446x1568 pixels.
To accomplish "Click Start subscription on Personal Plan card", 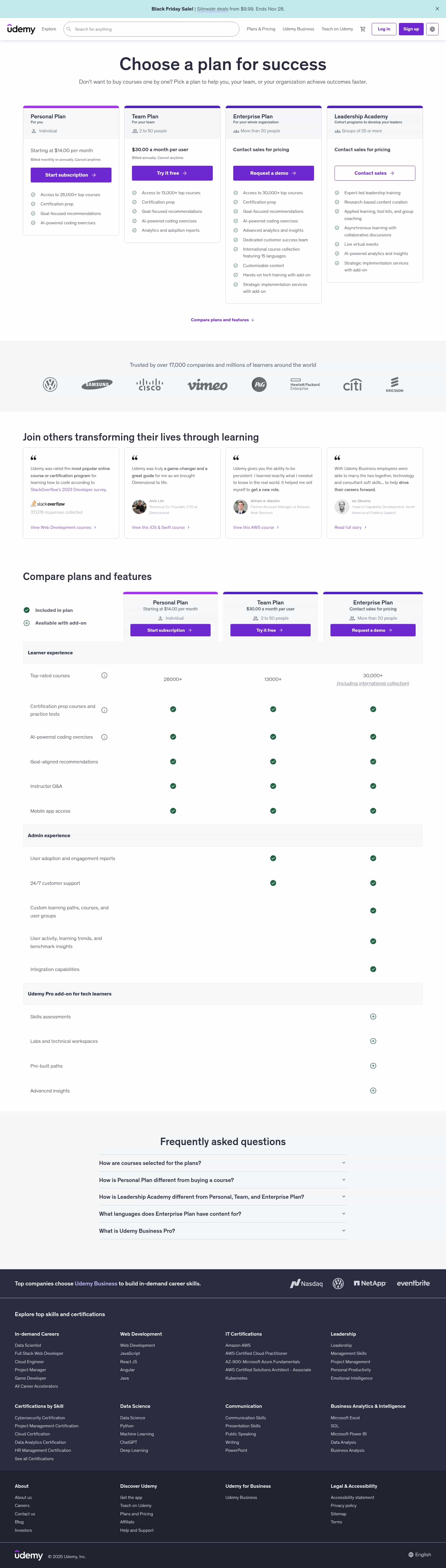I will (x=71, y=175).
